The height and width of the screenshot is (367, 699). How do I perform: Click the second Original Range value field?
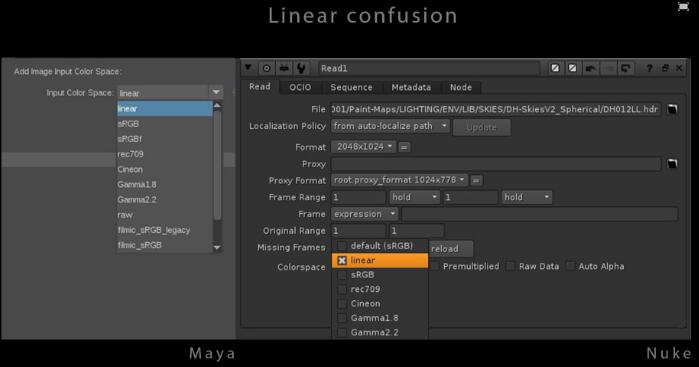[x=416, y=231]
